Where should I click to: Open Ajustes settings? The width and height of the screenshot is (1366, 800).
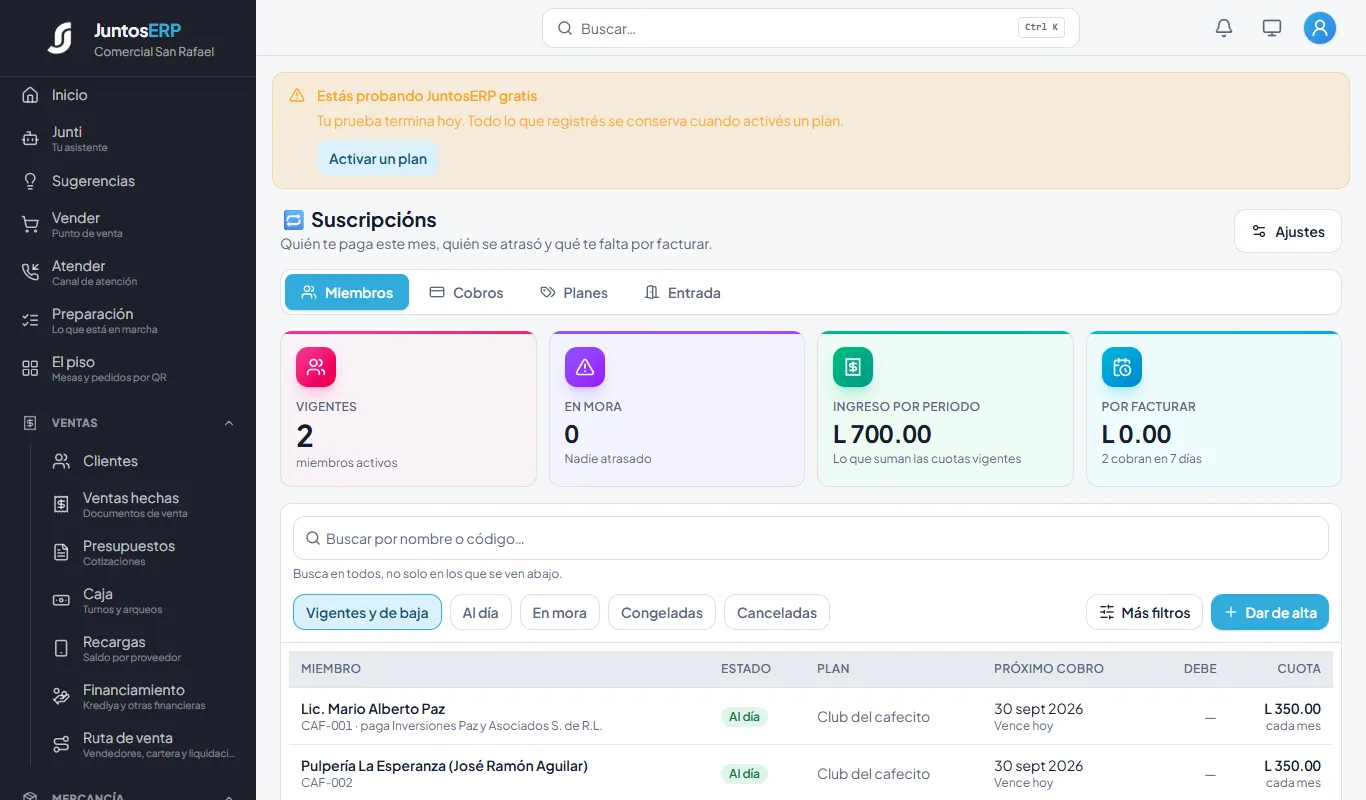pyautogui.click(x=1288, y=231)
